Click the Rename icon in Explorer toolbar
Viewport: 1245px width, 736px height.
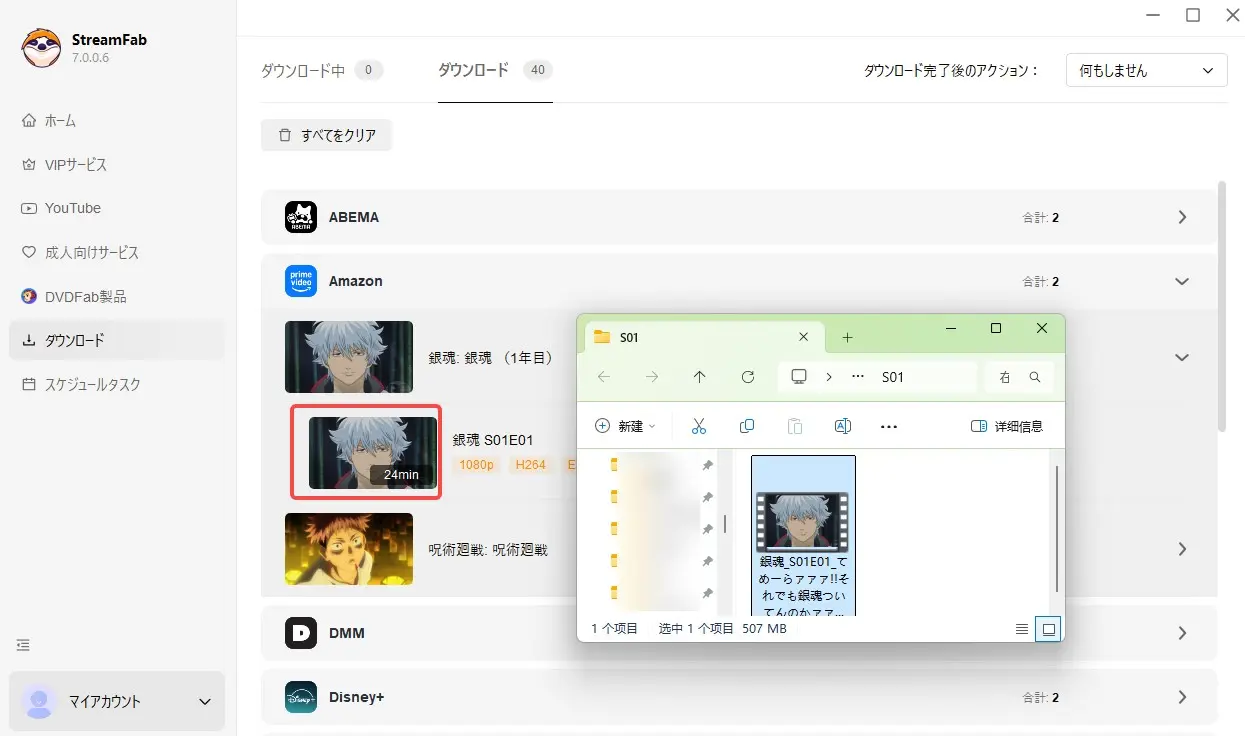[843, 426]
